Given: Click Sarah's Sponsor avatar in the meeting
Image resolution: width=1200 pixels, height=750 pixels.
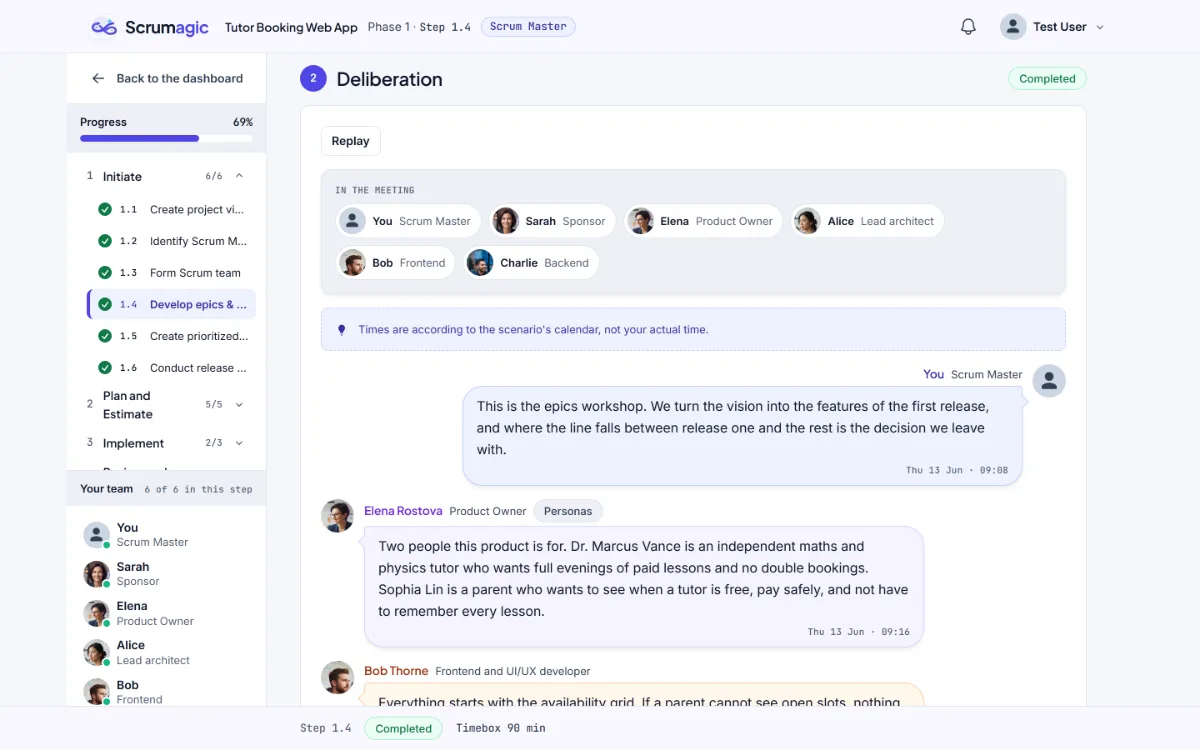Looking at the screenshot, I should (x=506, y=221).
